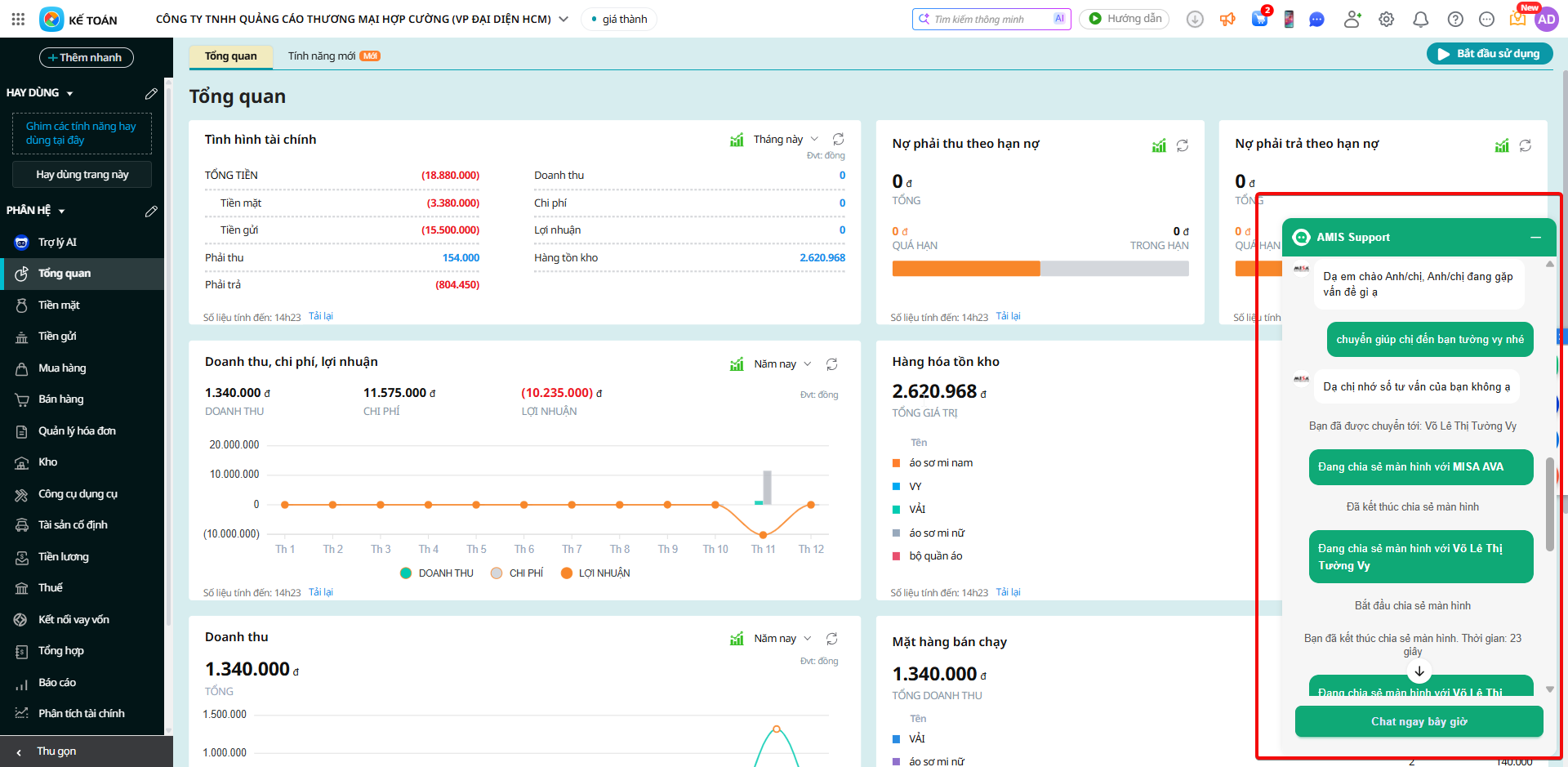Open chart view for Nợ phải thu
The image size is (1568, 767).
pyautogui.click(x=1158, y=145)
